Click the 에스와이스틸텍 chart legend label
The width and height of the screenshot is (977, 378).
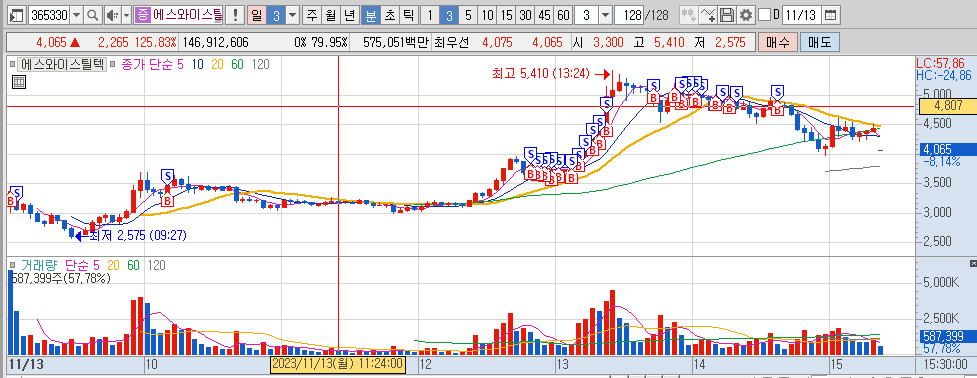click(62, 64)
